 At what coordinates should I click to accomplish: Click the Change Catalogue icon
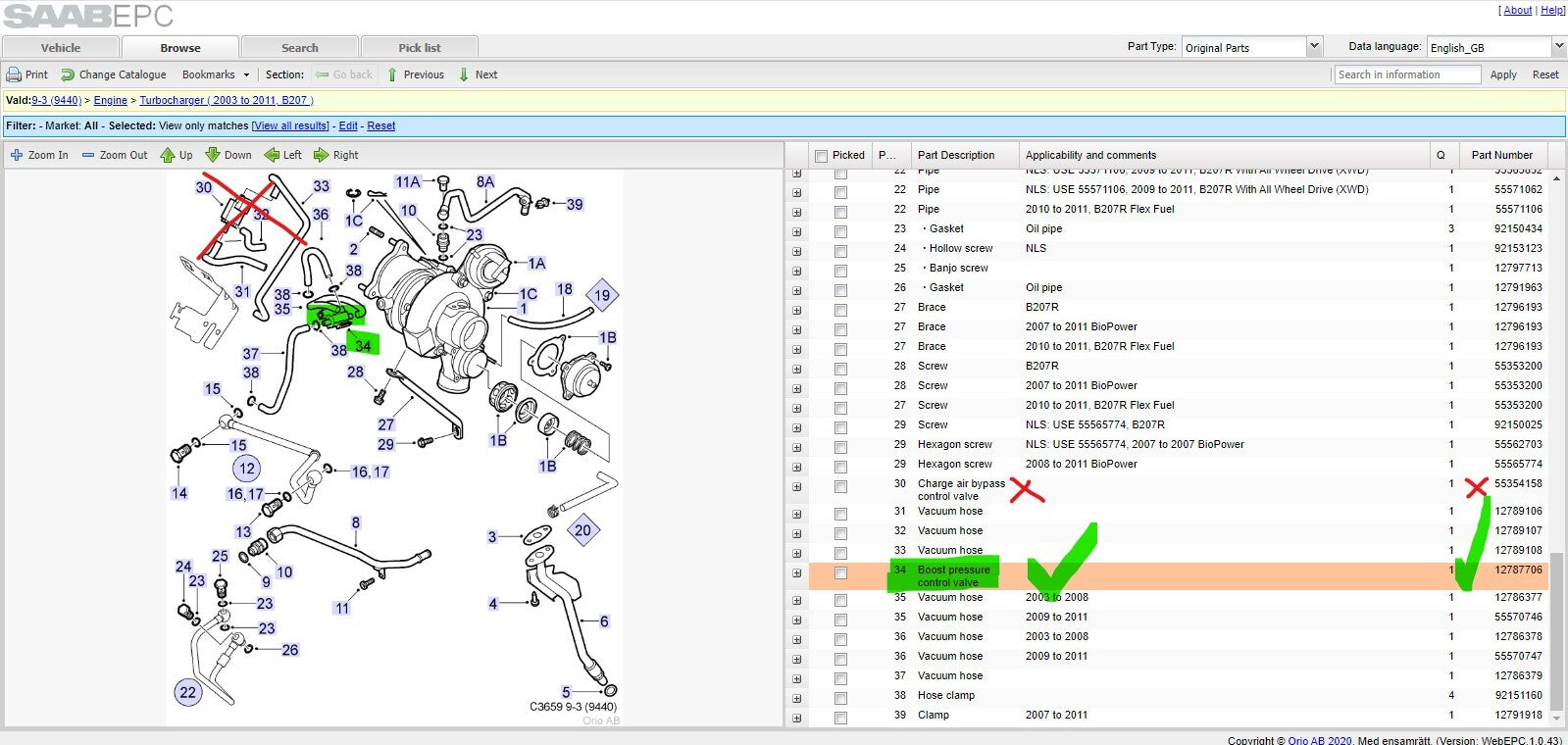click(x=68, y=74)
